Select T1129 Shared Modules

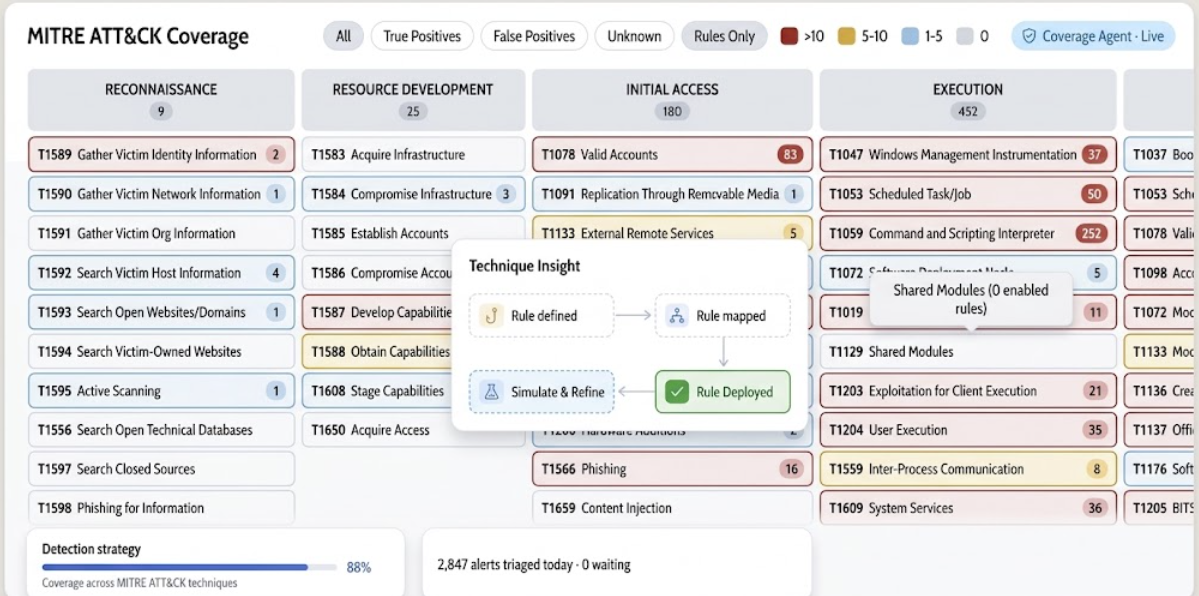(x=967, y=352)
